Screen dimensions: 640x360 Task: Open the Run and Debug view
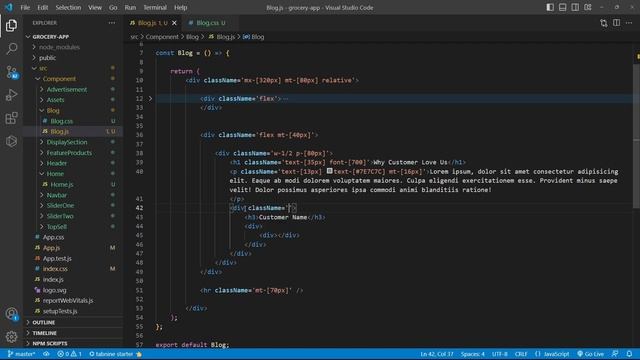pos(11,95)
